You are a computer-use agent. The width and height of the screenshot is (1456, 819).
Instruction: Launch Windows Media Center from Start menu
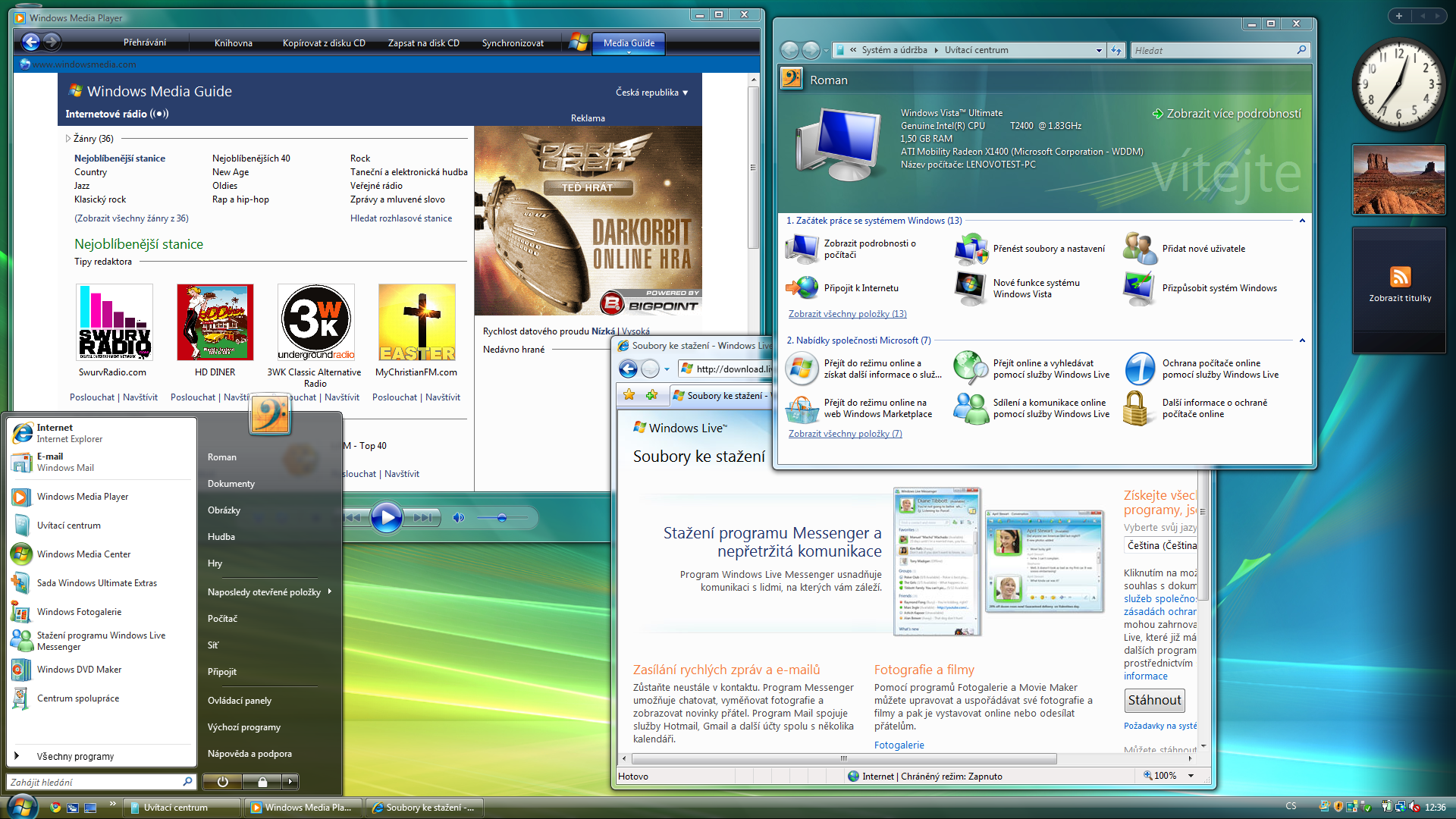pyautogui.click(x=102, y=554)
